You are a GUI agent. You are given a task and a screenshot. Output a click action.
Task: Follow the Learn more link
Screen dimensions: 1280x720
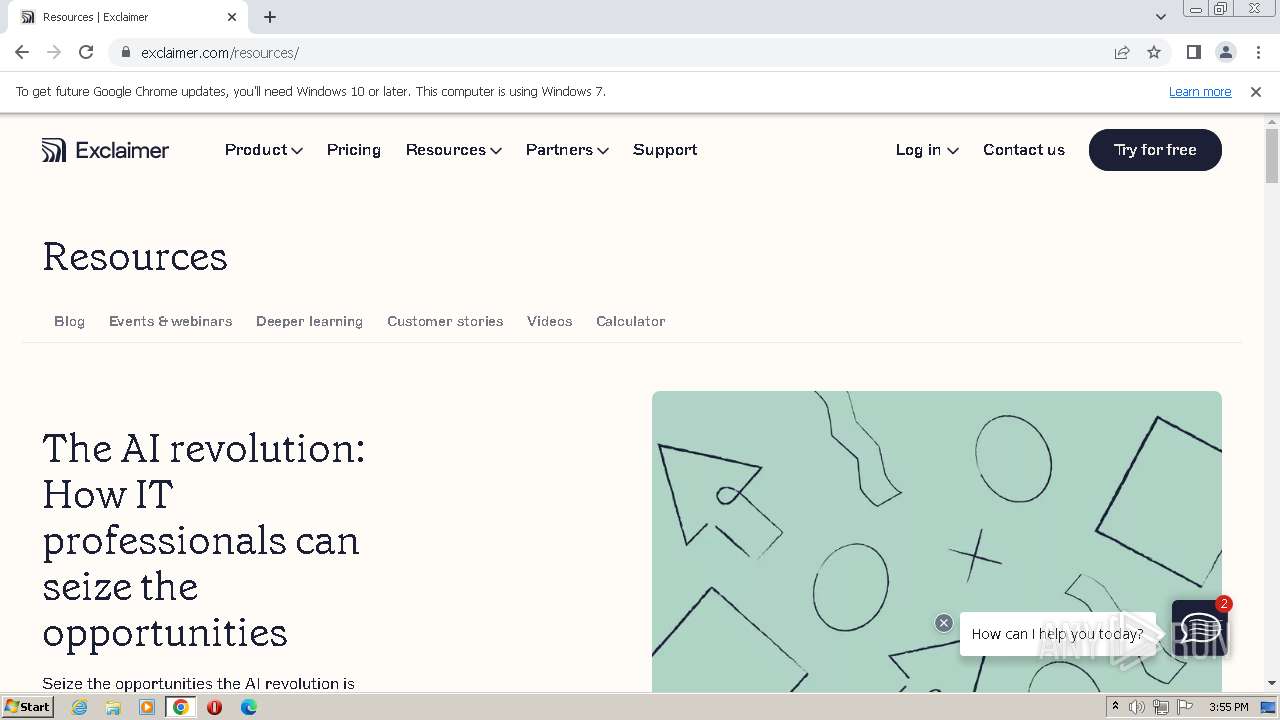click(1200, 92)
